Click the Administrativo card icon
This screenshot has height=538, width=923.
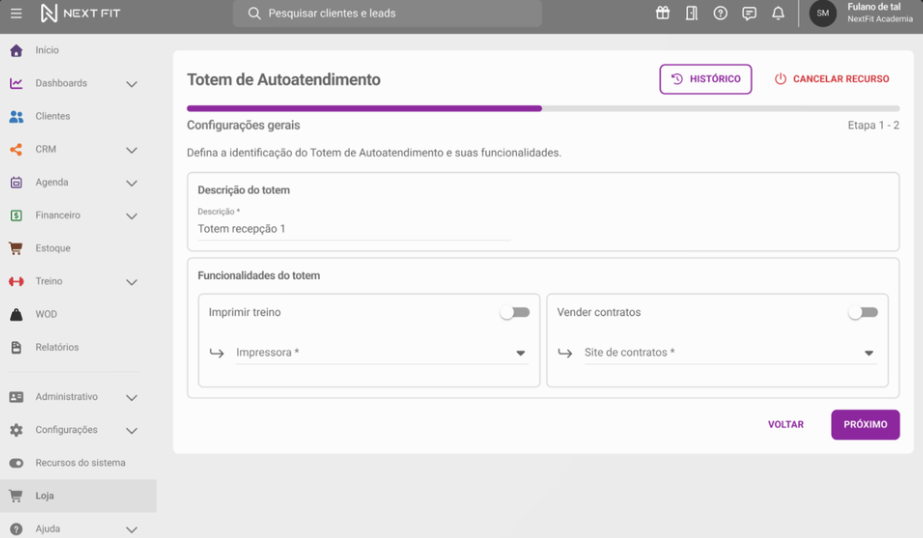click(x=16, y=397)
